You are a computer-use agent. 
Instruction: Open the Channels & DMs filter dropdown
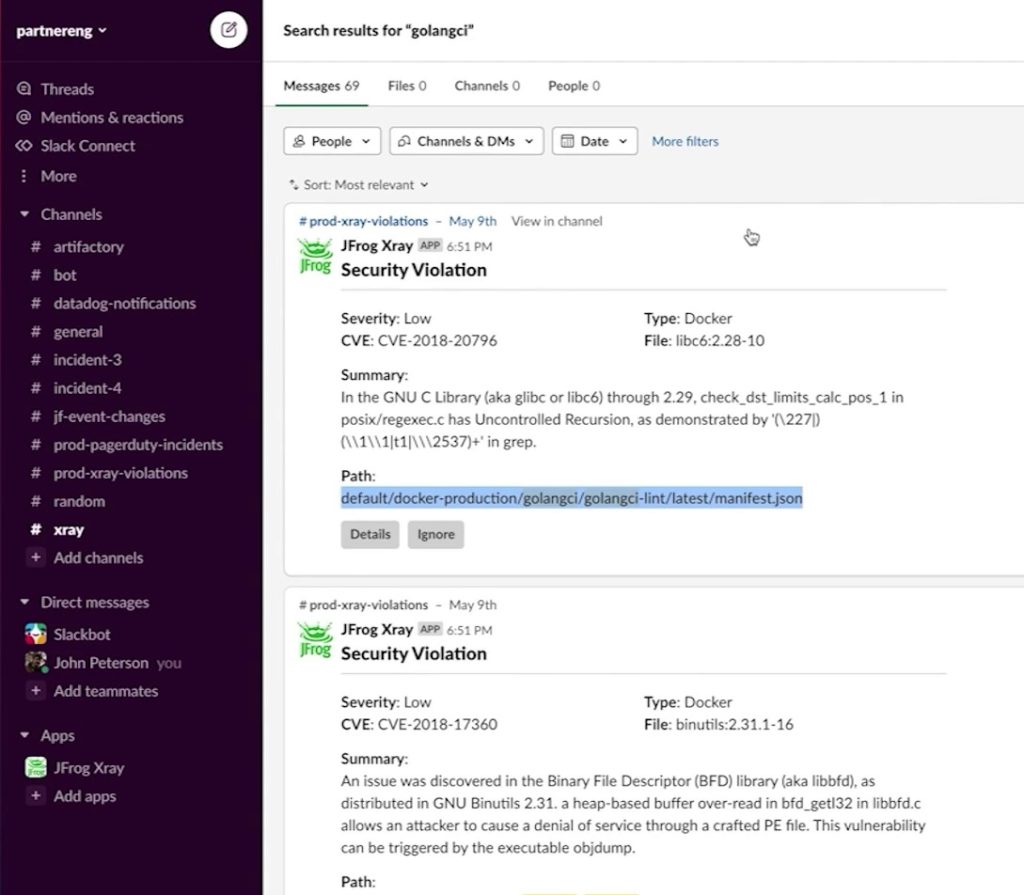tap(466, 141)
